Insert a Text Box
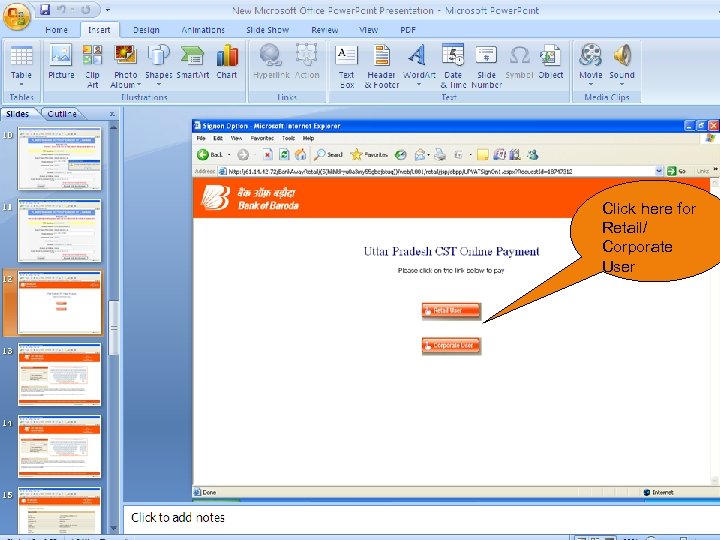 [x=346, y=66]
